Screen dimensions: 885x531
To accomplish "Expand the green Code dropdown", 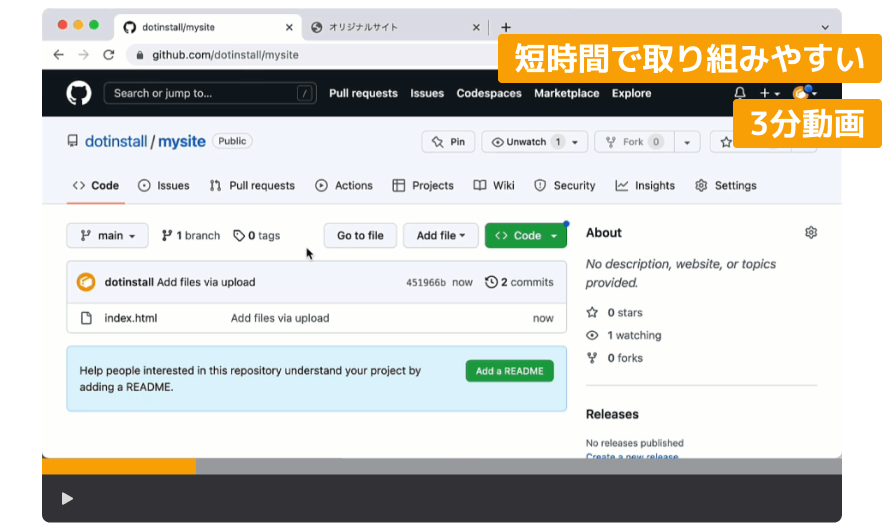I will pyautogui.click(x=525, y=235).
